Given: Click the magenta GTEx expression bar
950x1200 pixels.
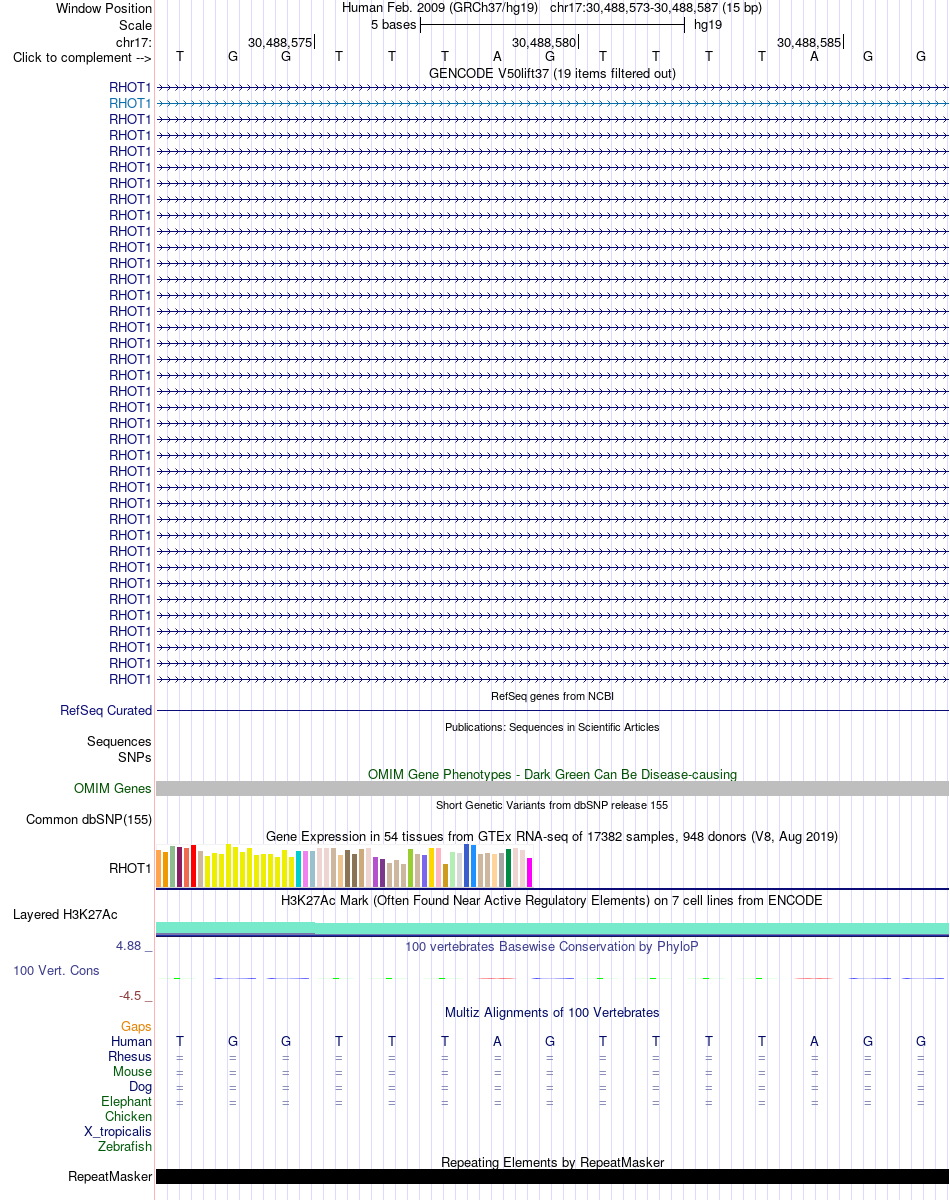Looking at the screenshot, I should (x=529, y=872).
